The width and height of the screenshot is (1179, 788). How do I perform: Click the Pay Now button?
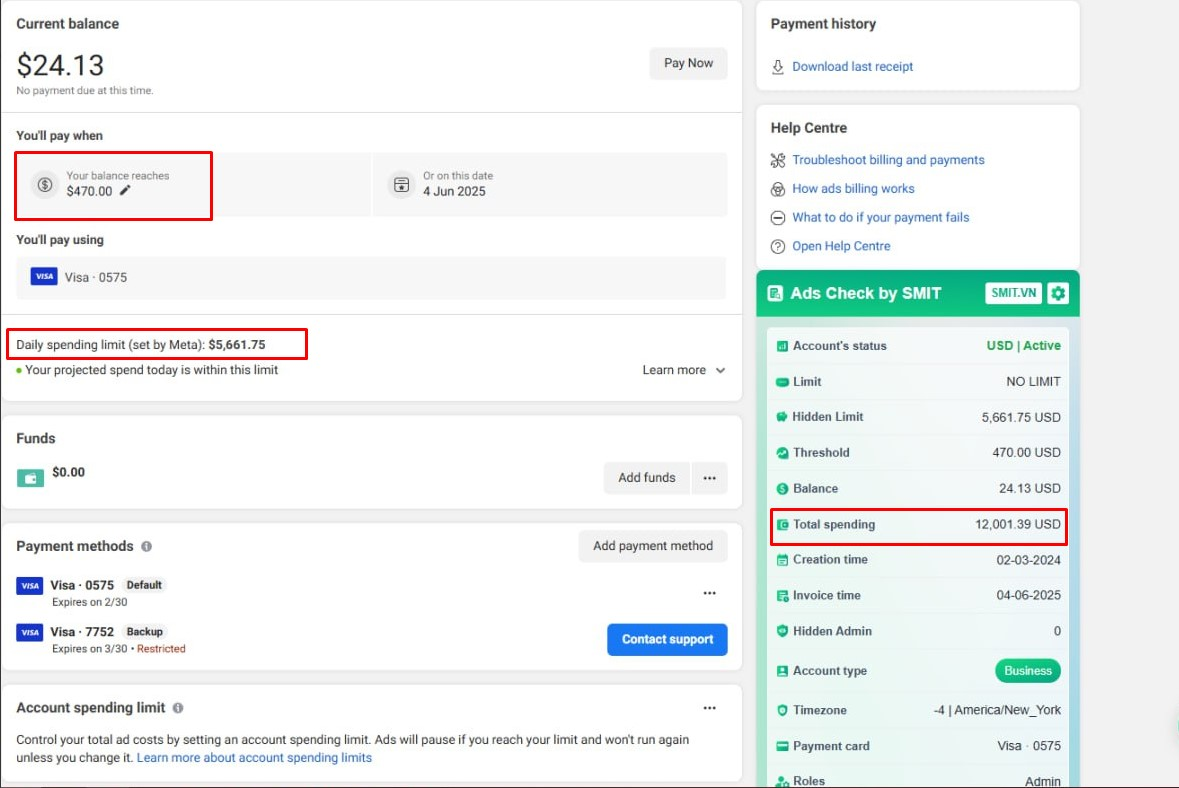(688, 63)
